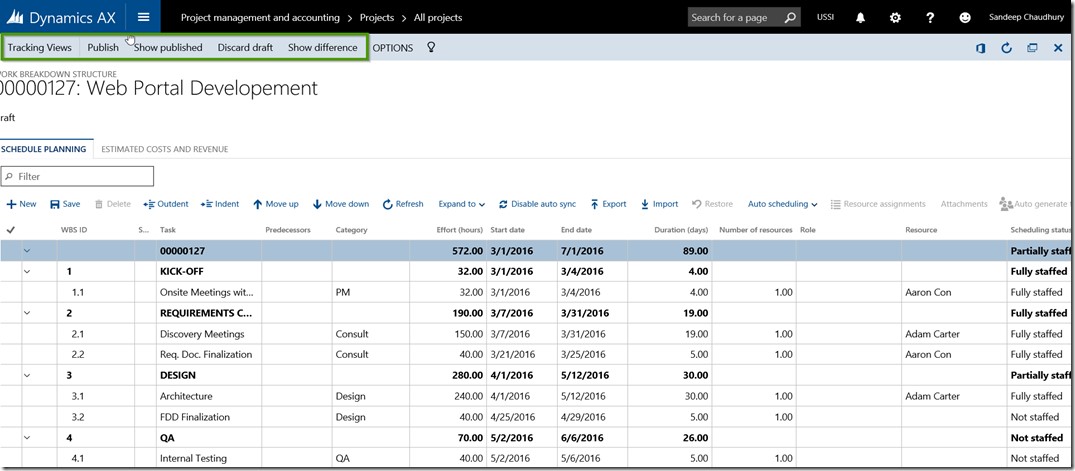Open in Office icon
This screenshot has height=471, width=1075.
981,48
